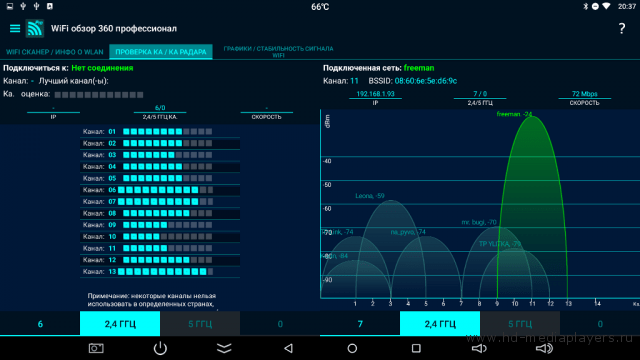Toggle left panel 5 ГГЦ band
The width and height of the screenshot is (640, 360).
click(200, 324)
